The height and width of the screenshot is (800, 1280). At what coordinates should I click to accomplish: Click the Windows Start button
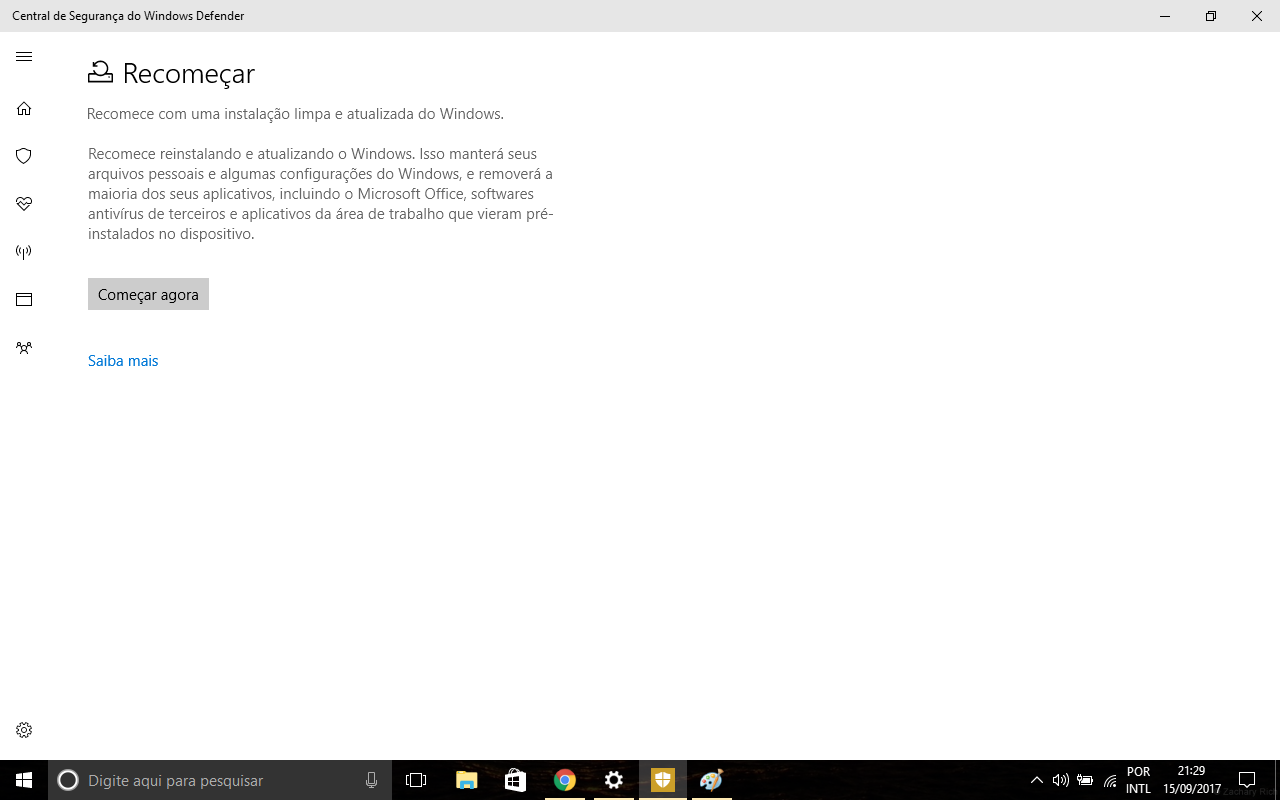tap(24, 780)
